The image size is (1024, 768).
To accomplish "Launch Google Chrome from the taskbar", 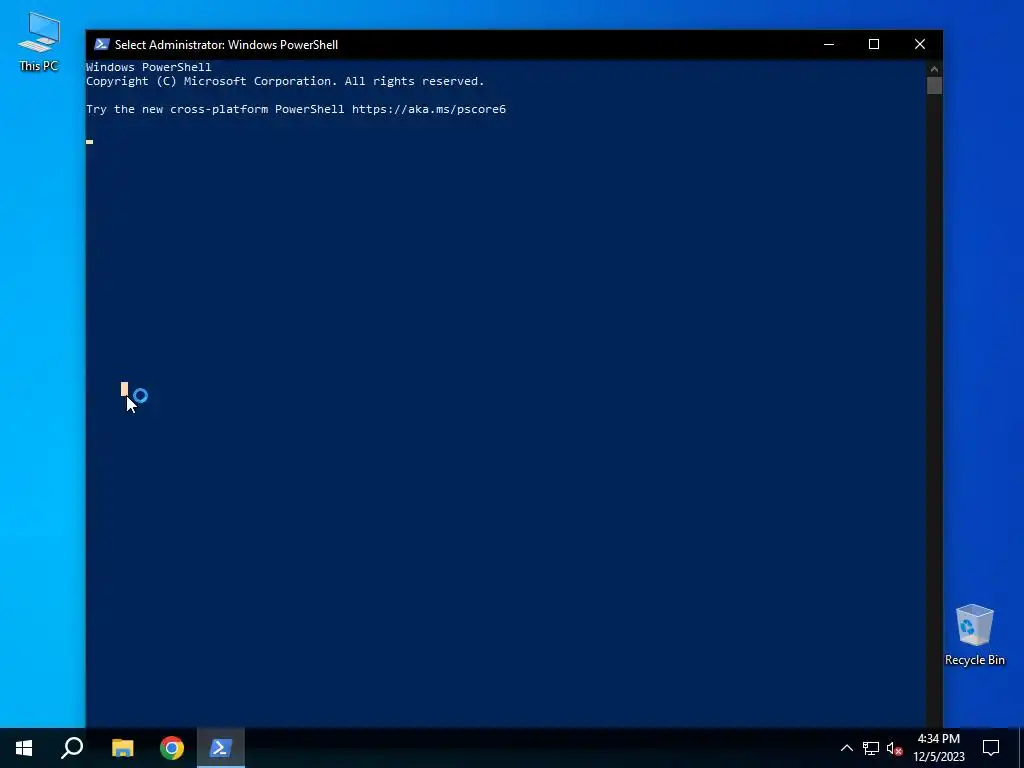I will coord(172,748).
